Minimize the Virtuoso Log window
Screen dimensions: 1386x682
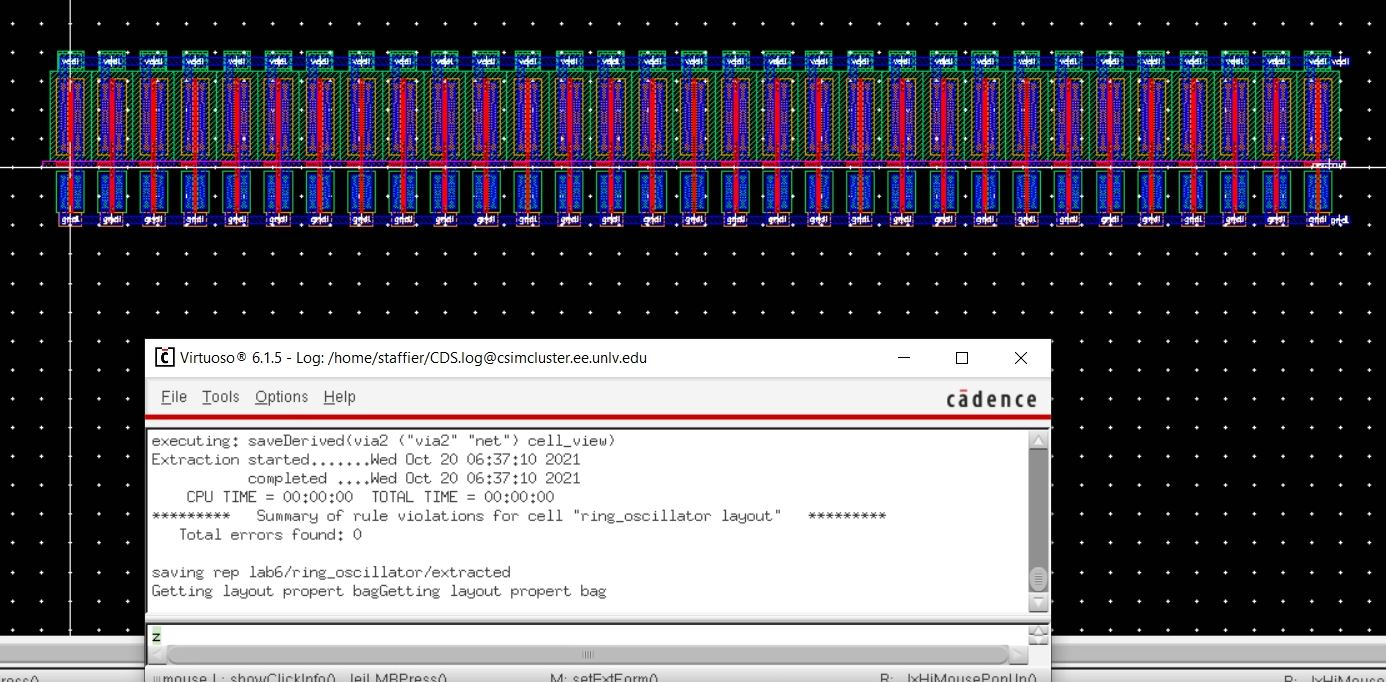pos(903,358)
